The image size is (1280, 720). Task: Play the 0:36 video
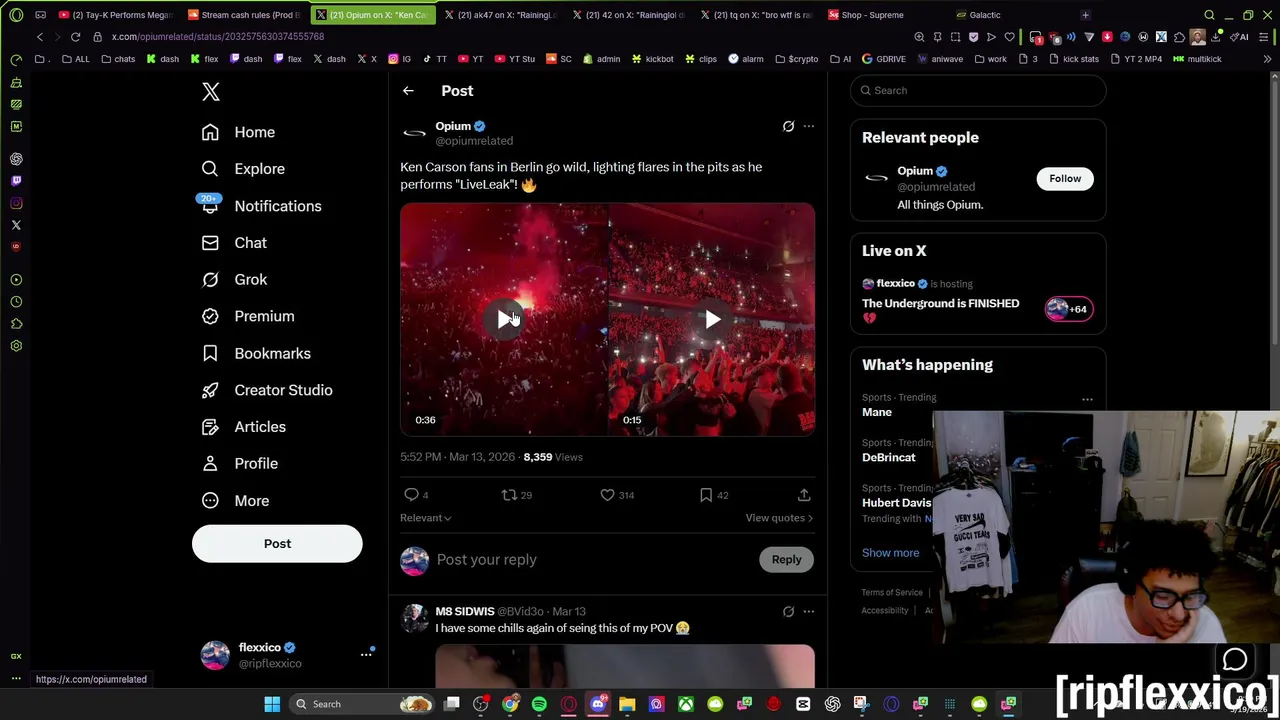point(504,319)
